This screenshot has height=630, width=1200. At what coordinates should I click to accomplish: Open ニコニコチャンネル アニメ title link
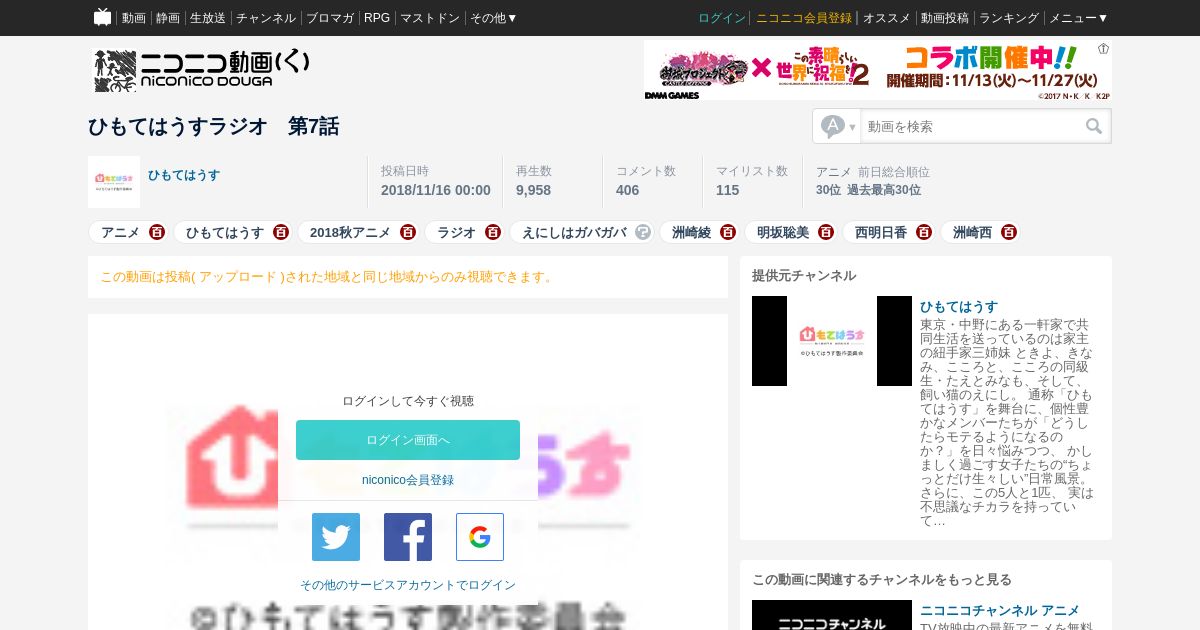click(1000, 610)
